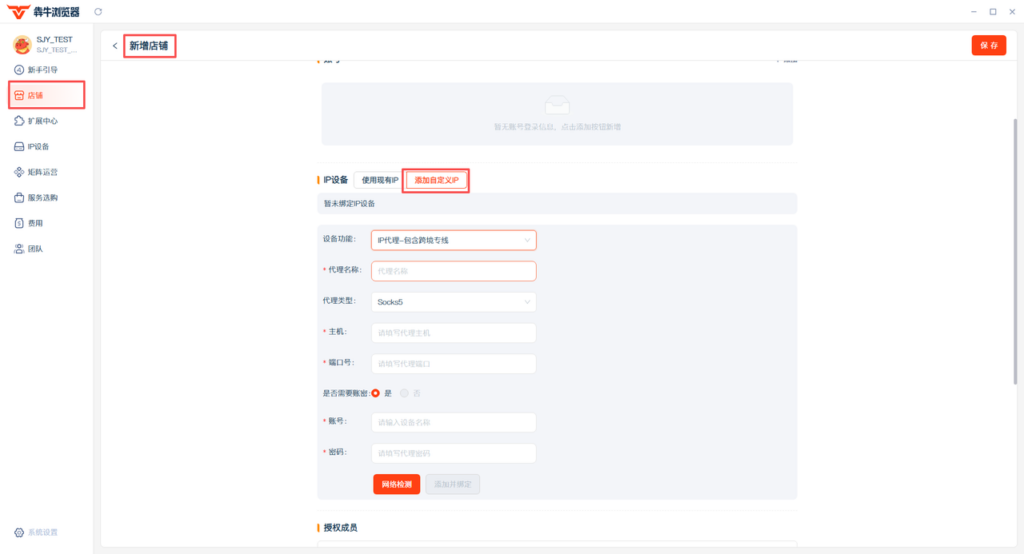The height and width of the screenshot is (554, 1024).
Task: Click the 添加并绑定 button
Action: click(x=453, y=484)
